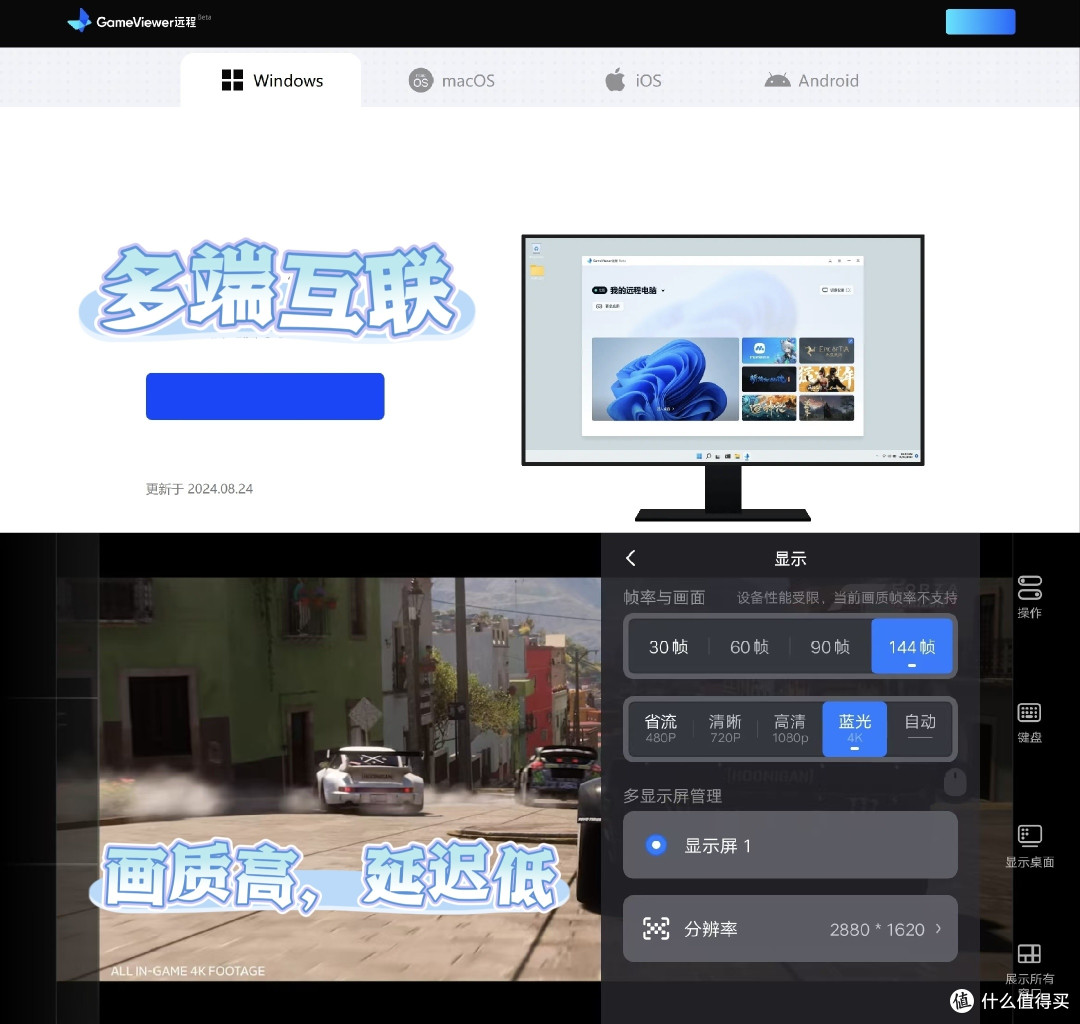
Task: Select the 操作 (Actions) icon in sidebar
Action: tap(1029, 587)
